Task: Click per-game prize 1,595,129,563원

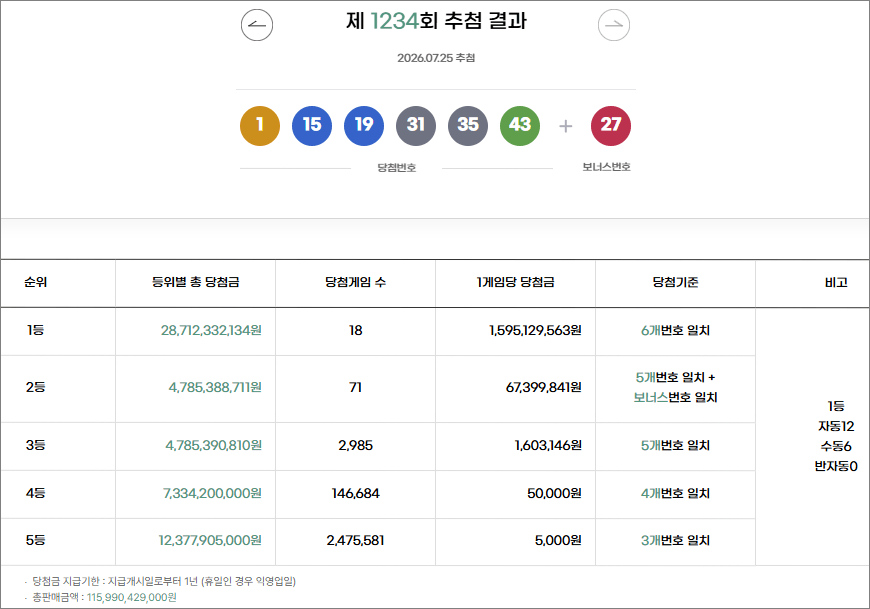Action: [x=535, y=330]
